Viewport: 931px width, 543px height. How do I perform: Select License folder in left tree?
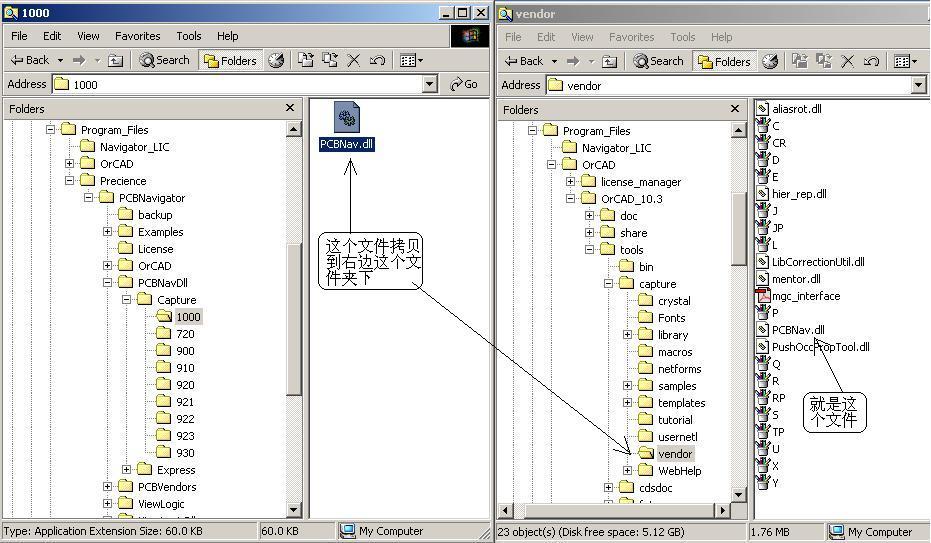pyautogui.click(x=155, y=249)
